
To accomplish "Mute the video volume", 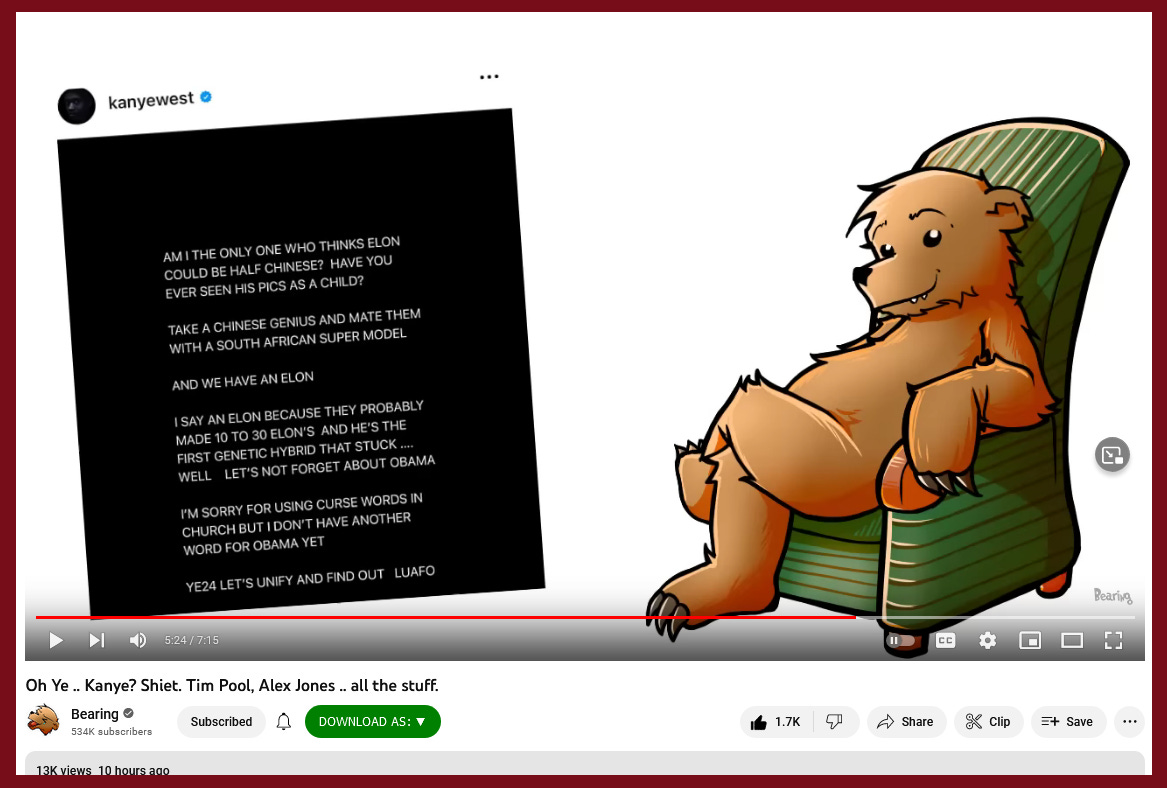I will (138, 640).
